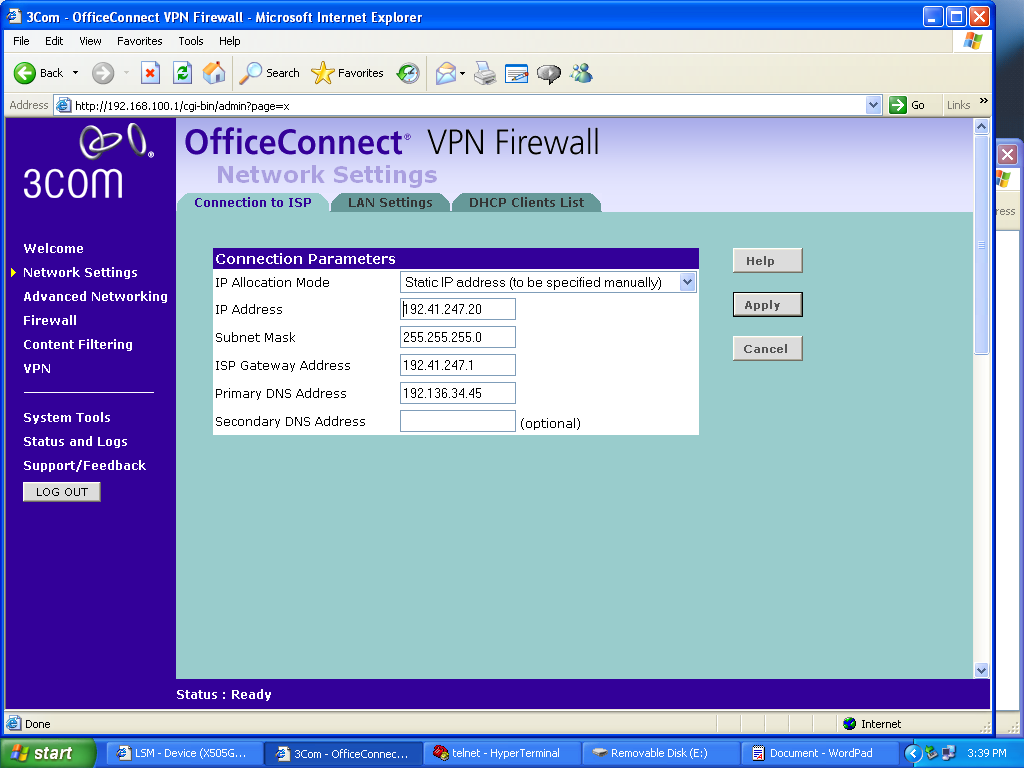Open the Windows Start menu

click(46, 753)
